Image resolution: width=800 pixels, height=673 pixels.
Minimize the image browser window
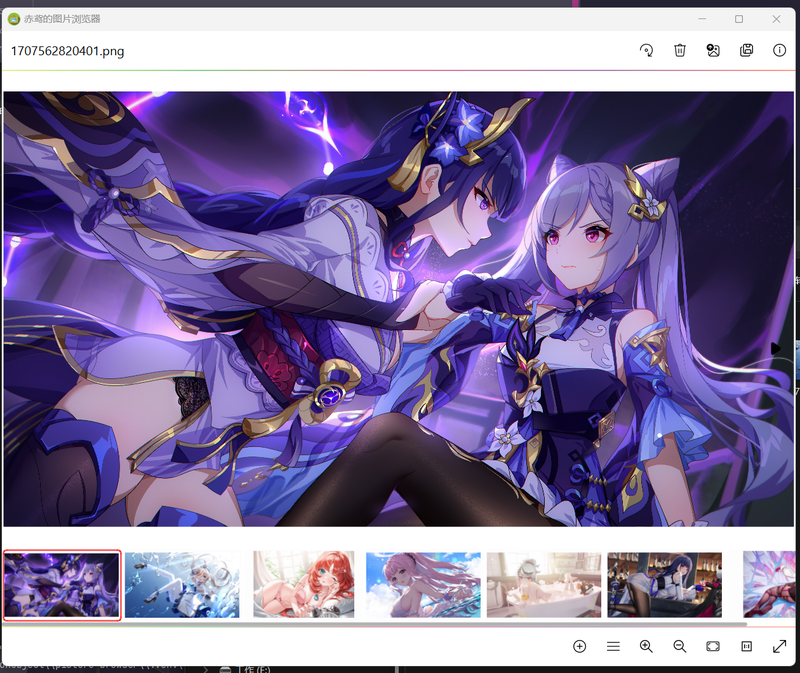pos(702,19)
